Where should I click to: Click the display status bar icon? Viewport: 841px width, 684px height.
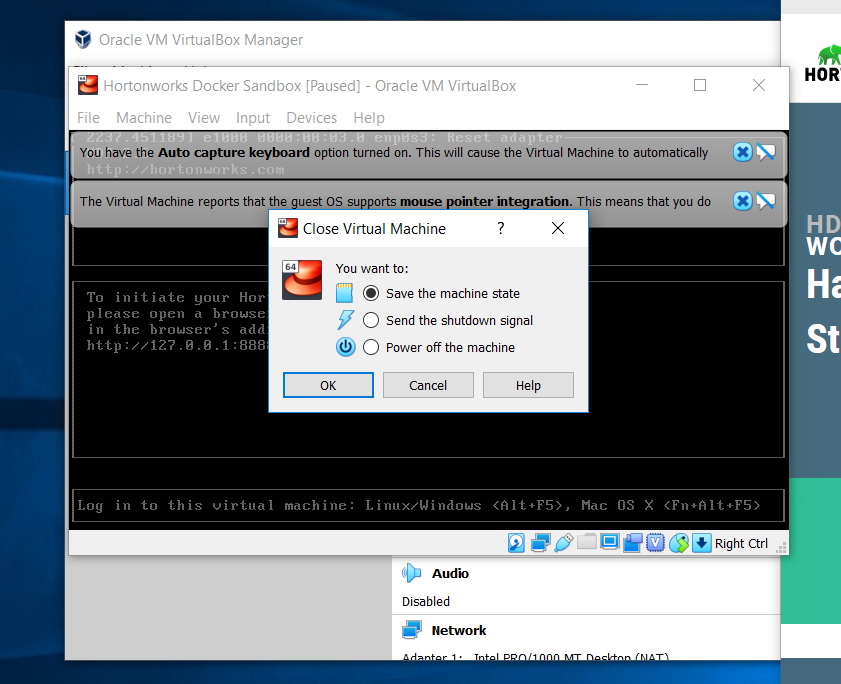(610, 542)
